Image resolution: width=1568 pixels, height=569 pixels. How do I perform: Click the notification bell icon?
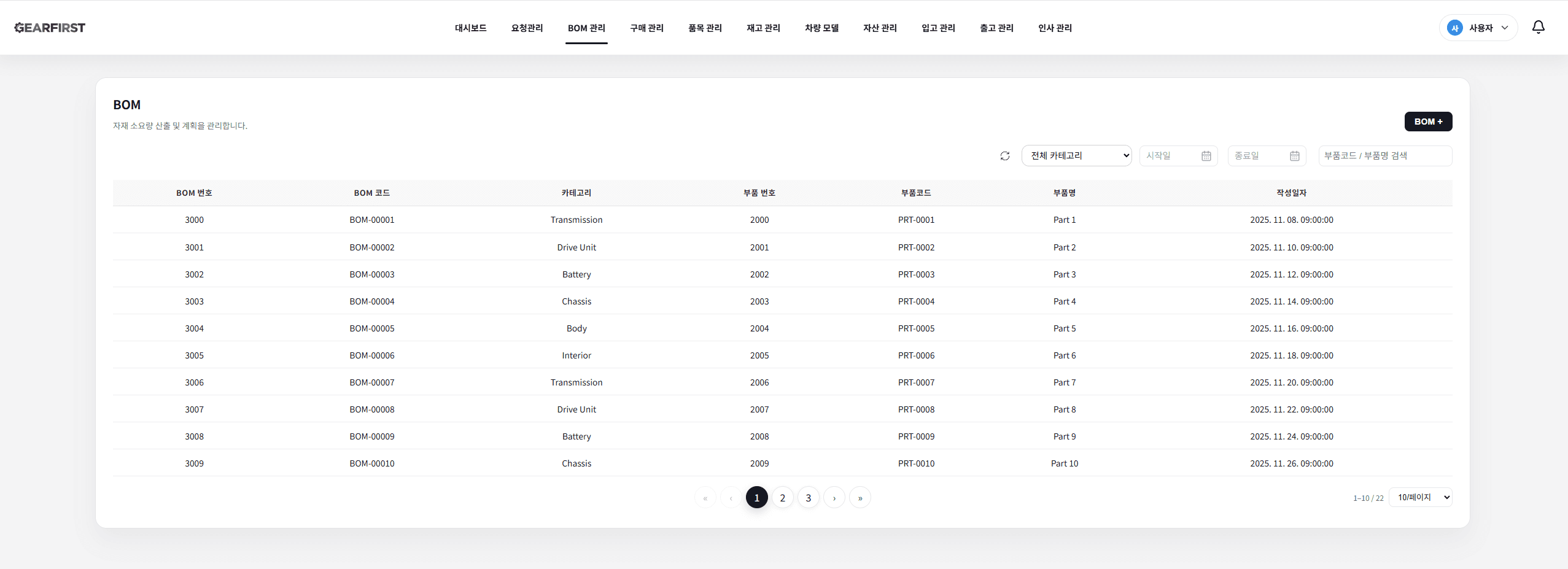pos(1538,27)
